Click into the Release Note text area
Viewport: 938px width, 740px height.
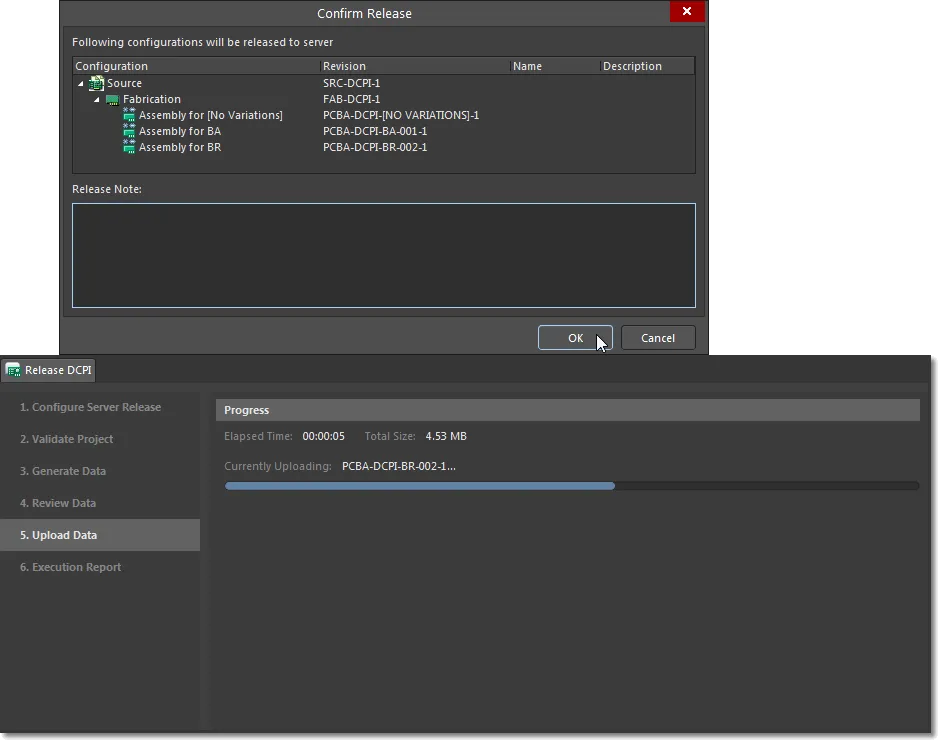click(383, 255)
